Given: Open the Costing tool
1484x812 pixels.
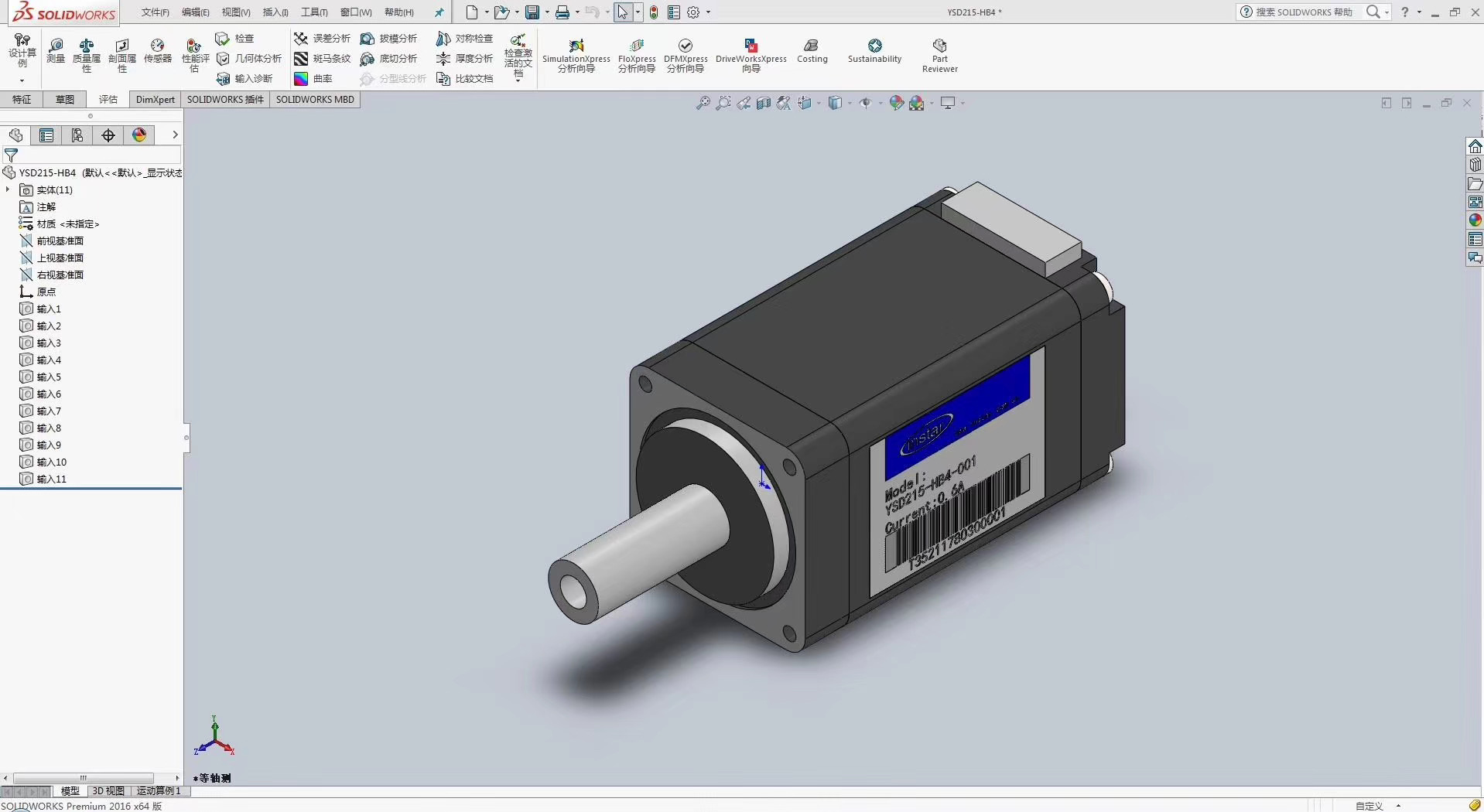Looking at the screenshot, I should (812, 51).
